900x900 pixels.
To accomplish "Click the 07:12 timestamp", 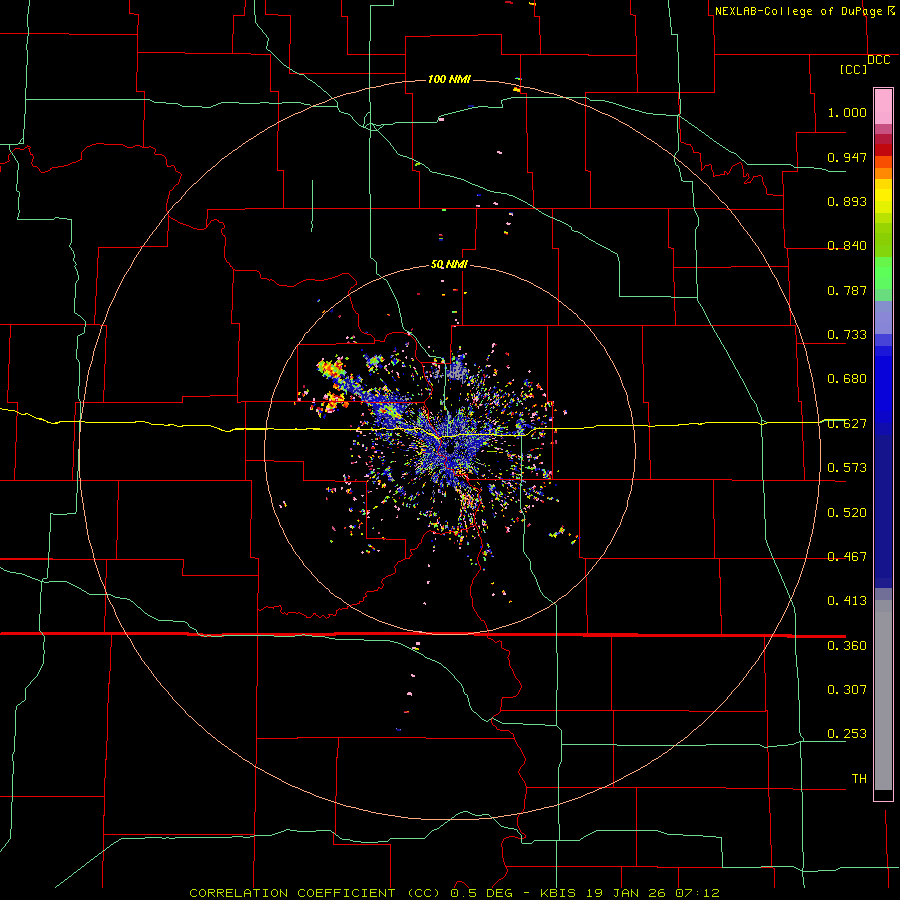I will pyautogui.click(x=699, y=893).
